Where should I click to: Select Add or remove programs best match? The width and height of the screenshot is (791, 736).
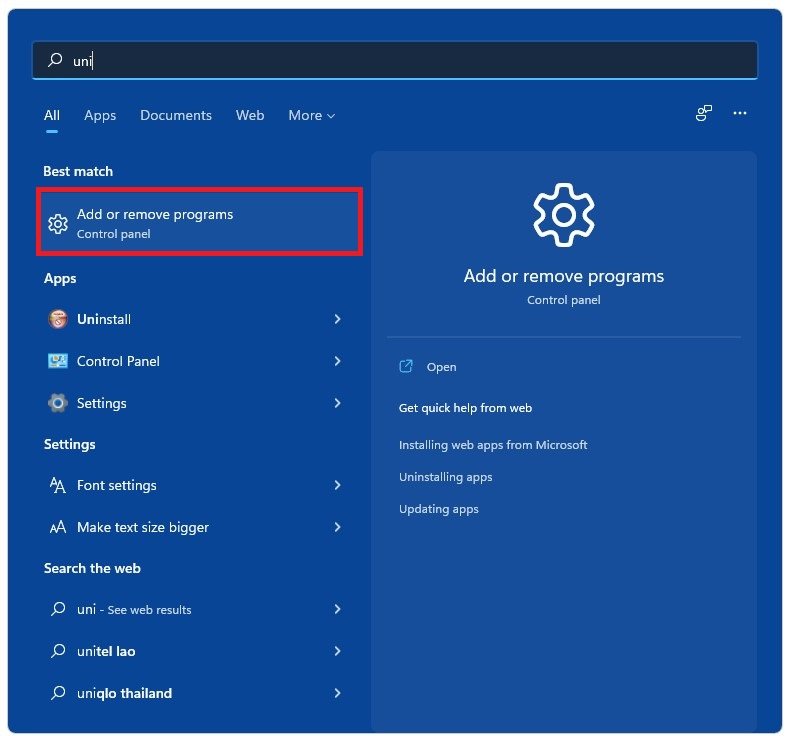[200, 223]
